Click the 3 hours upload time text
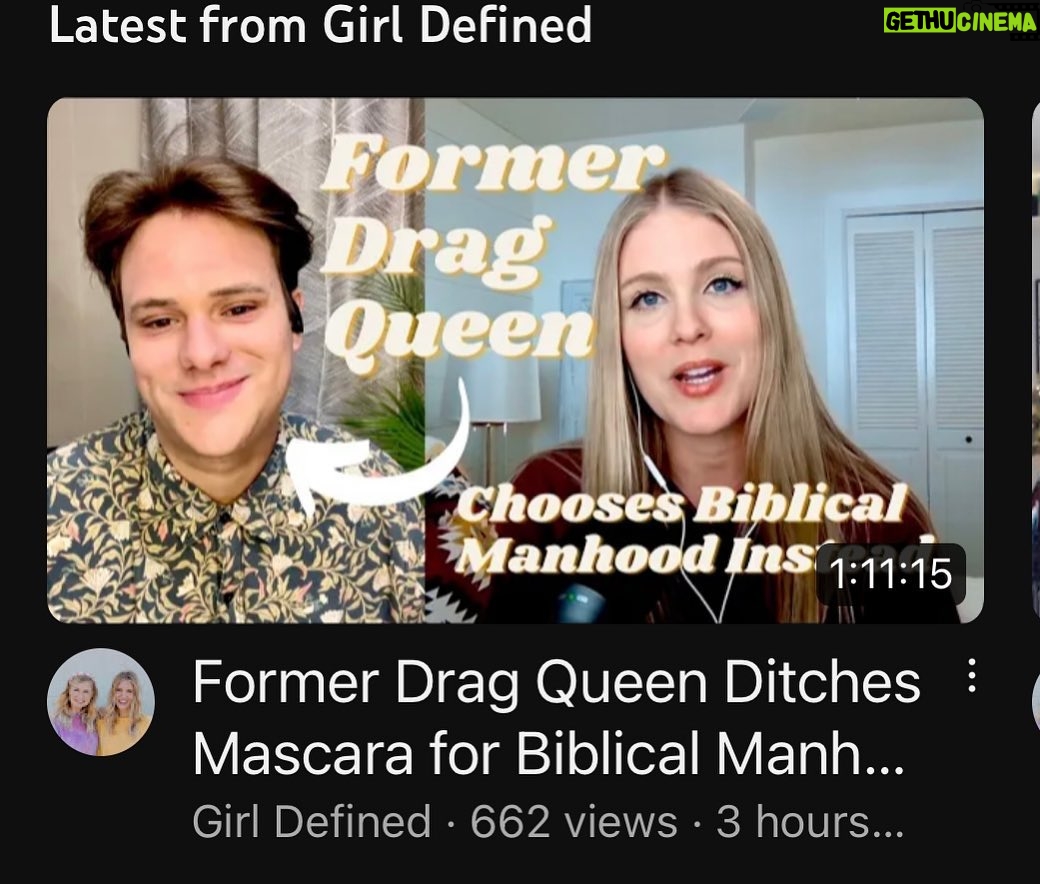Screen dimensions: 1040x884 tap(809, 821)
